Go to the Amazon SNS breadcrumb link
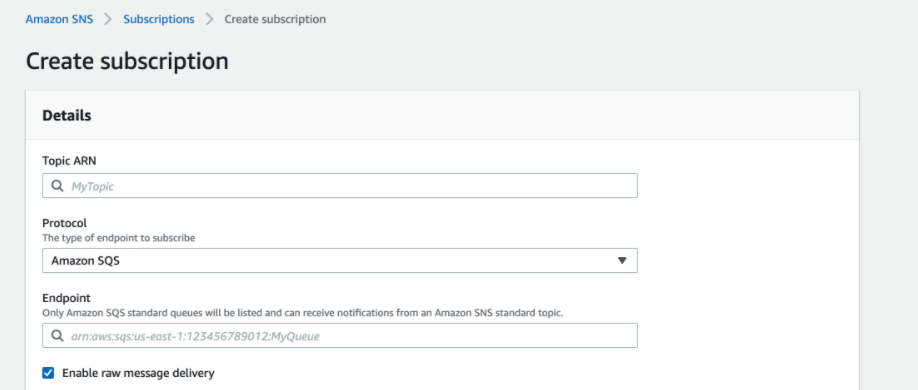The image size is (918, 390). coord(59,19)
